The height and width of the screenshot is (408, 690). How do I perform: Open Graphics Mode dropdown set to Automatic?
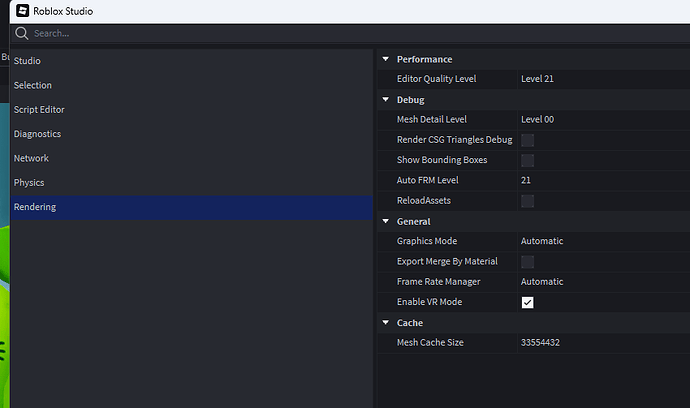[604, 241]
